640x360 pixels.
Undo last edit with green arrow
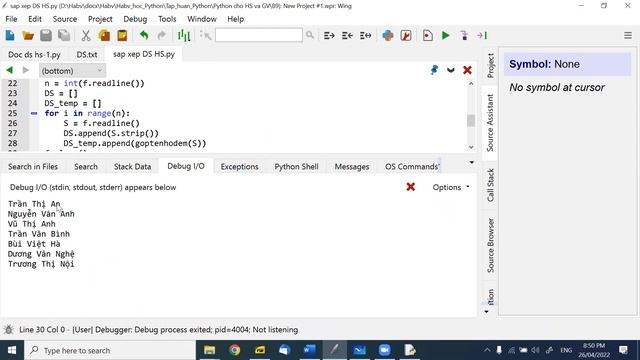[x=144, y=36]
